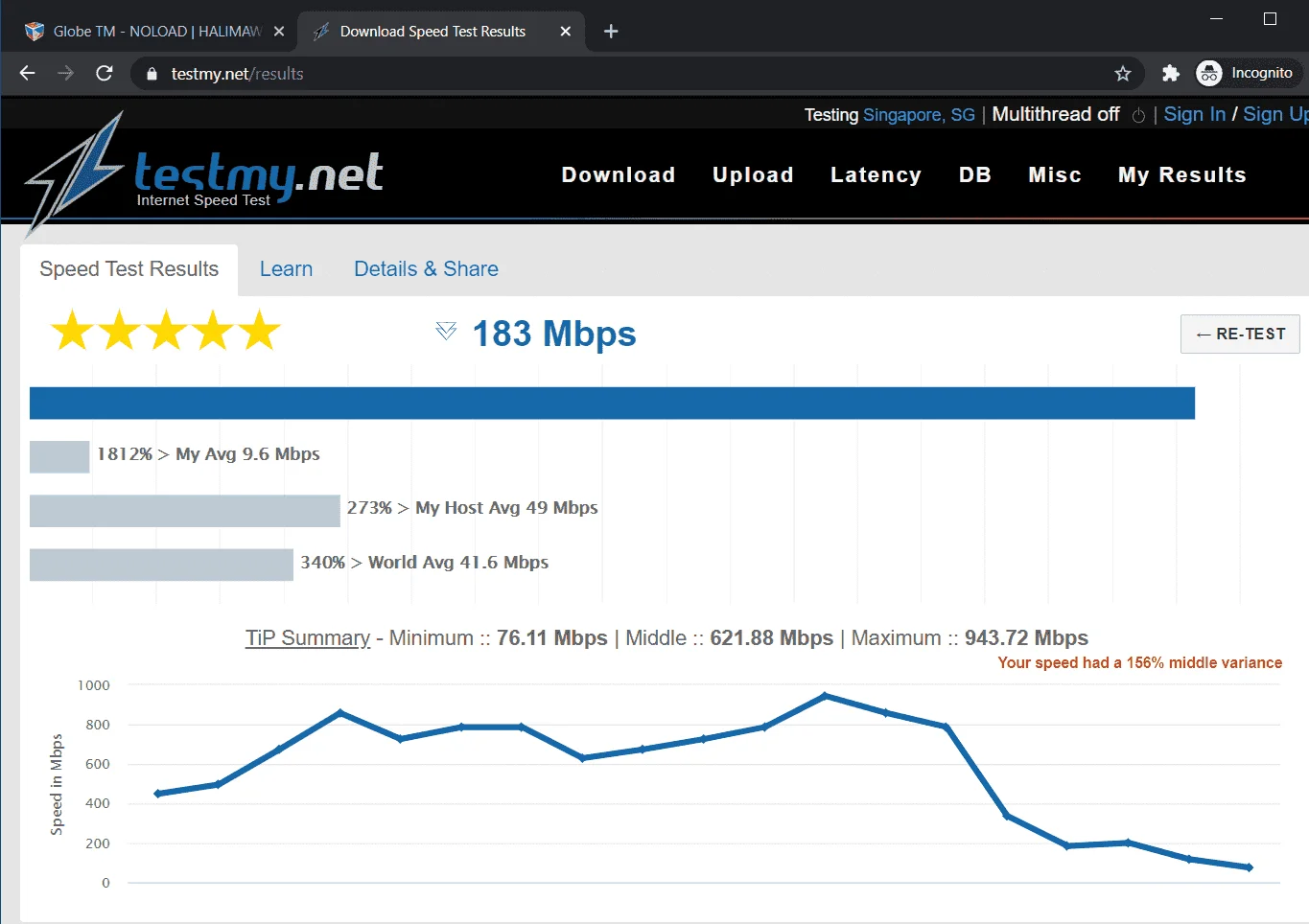Click the 156% middle variance notice
This screenshot has width=1309, height=924.
click(x=1139, y=662)
